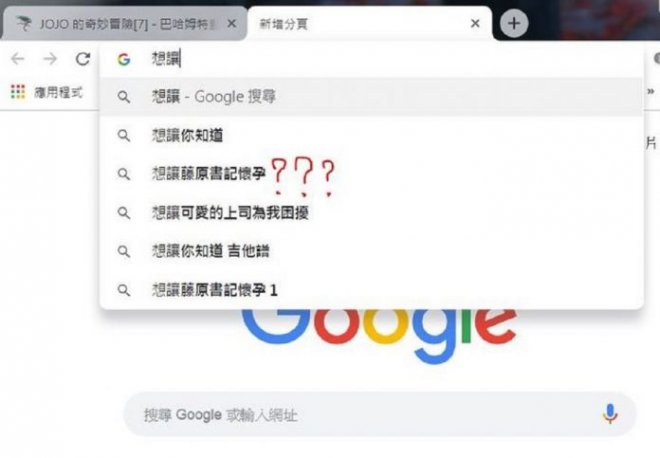
Task: Click the voice search microphone icon
Action: (609, 414)
